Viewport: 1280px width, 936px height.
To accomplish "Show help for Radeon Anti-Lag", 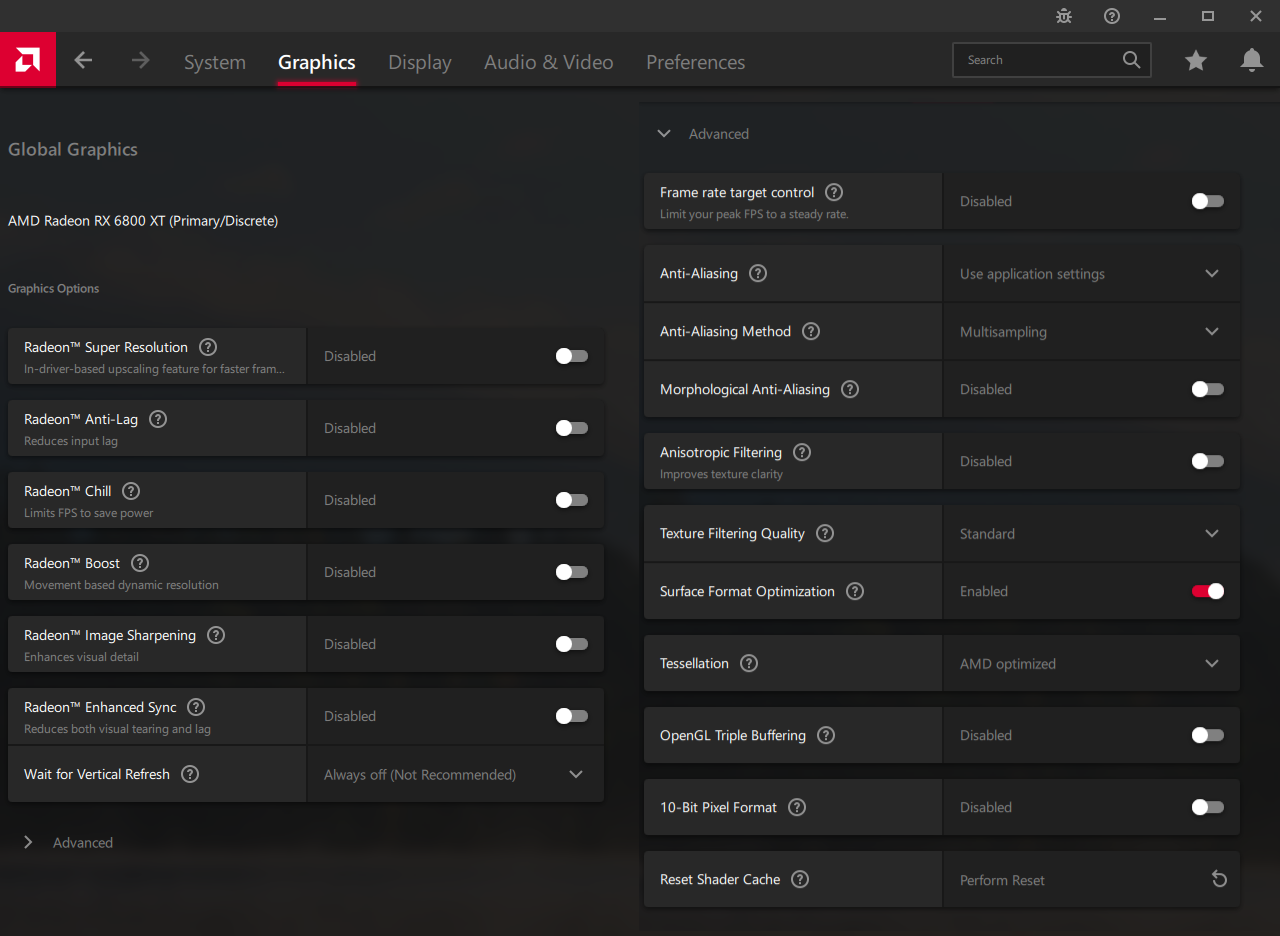I will (x=158, y=419).
